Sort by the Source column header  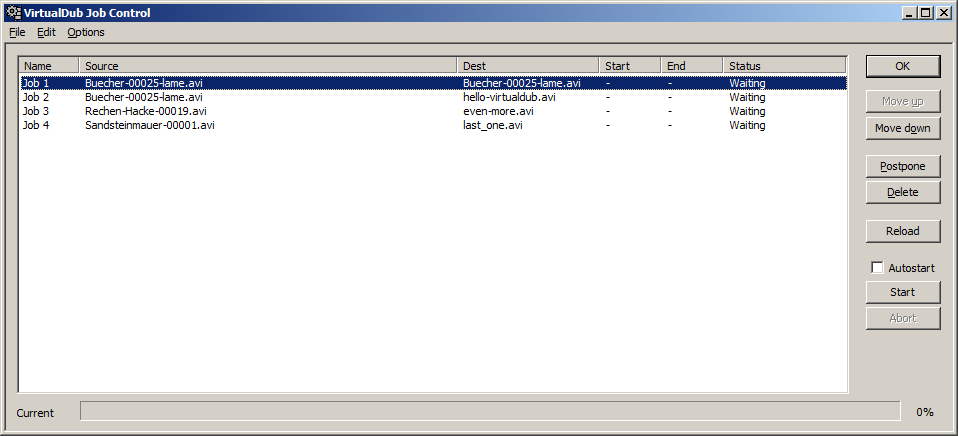[268, 65]
